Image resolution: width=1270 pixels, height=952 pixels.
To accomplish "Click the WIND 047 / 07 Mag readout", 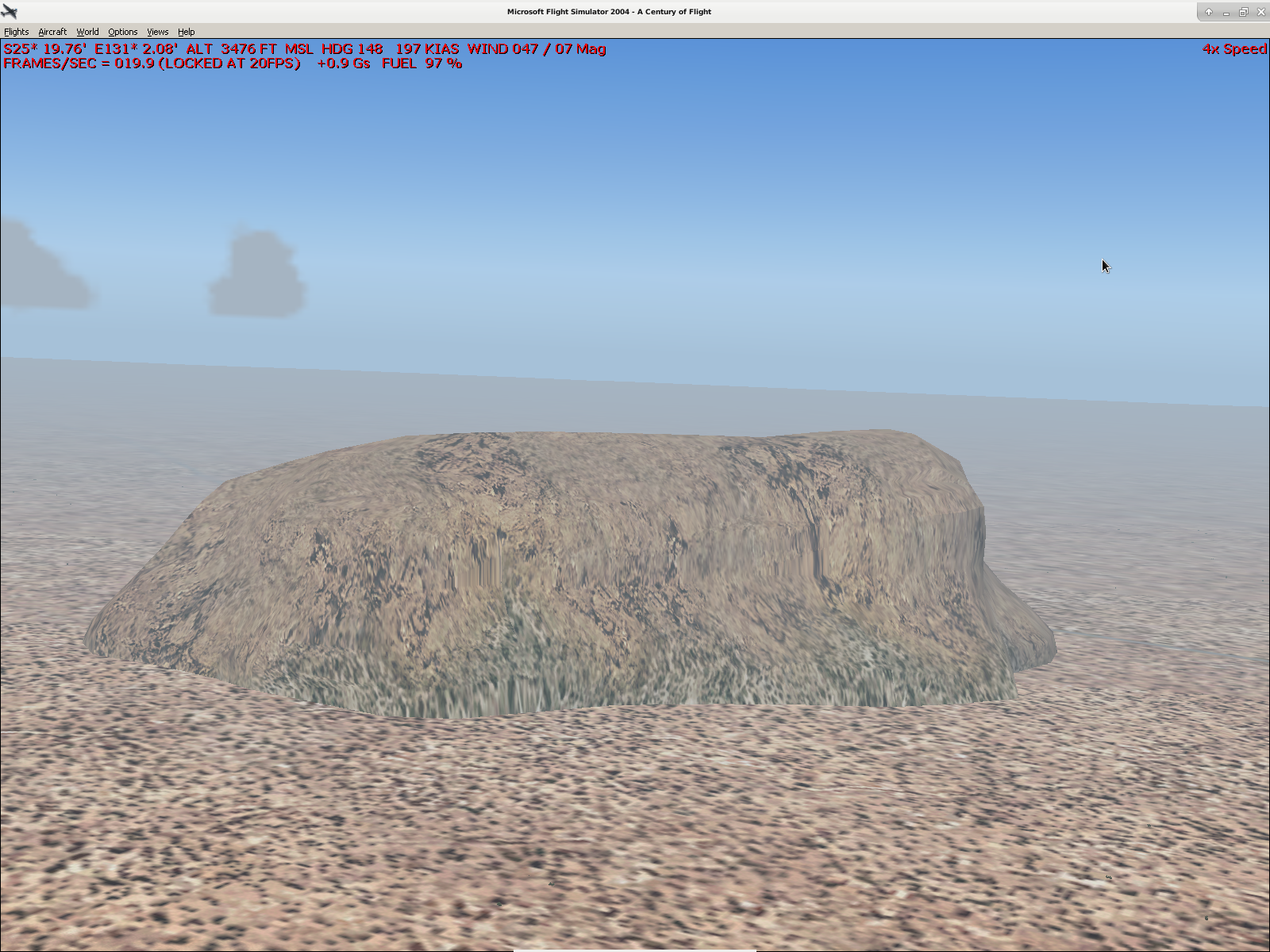I will (537, 49).
